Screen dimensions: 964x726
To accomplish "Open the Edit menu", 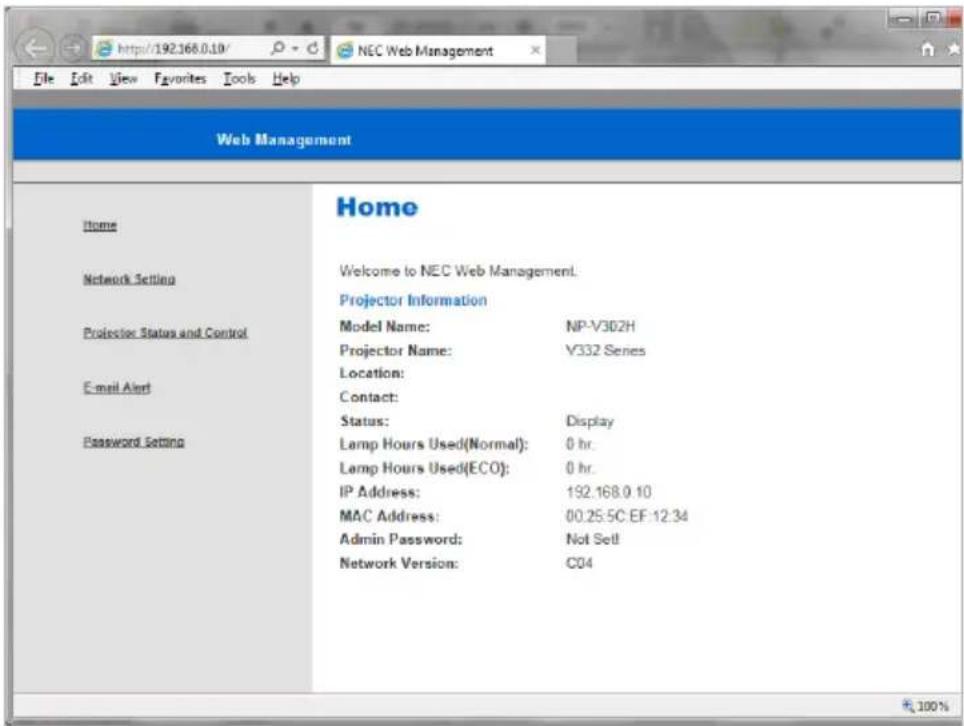I will tap(81, 79).
